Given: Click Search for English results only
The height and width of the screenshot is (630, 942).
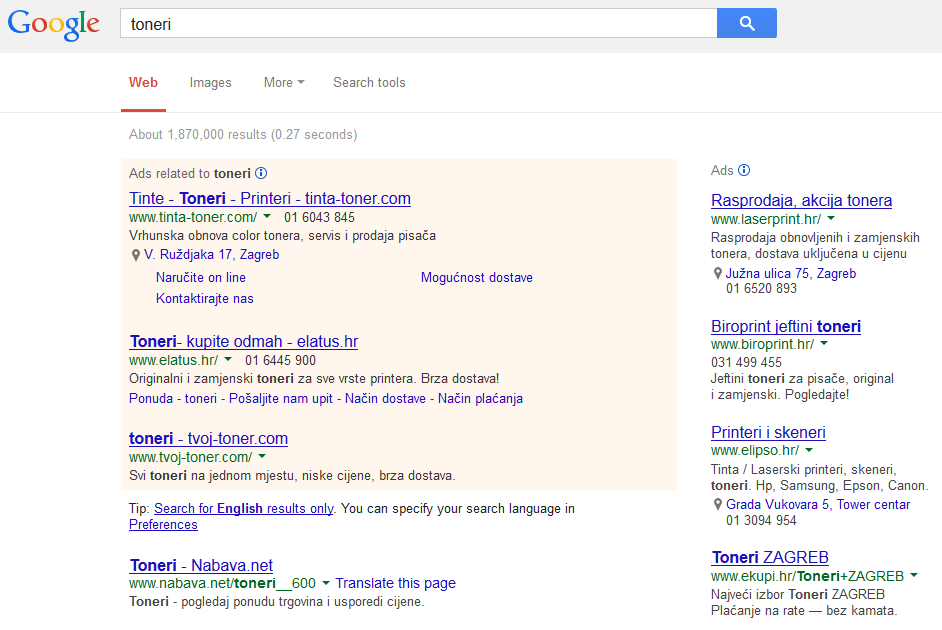Looking at the screenshot, I should (243, 509).
